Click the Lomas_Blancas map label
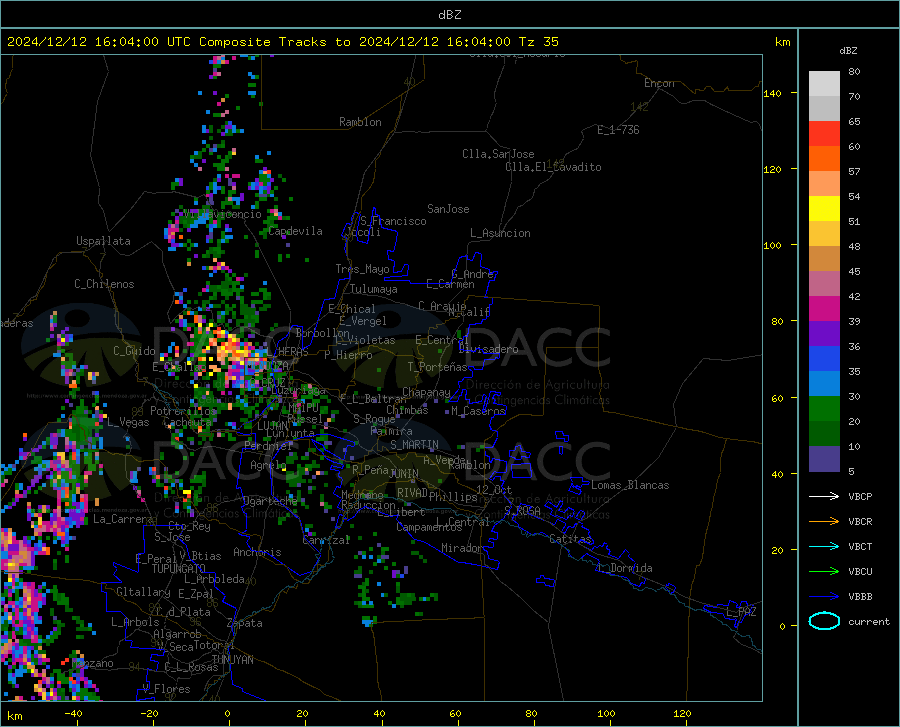 630,485
